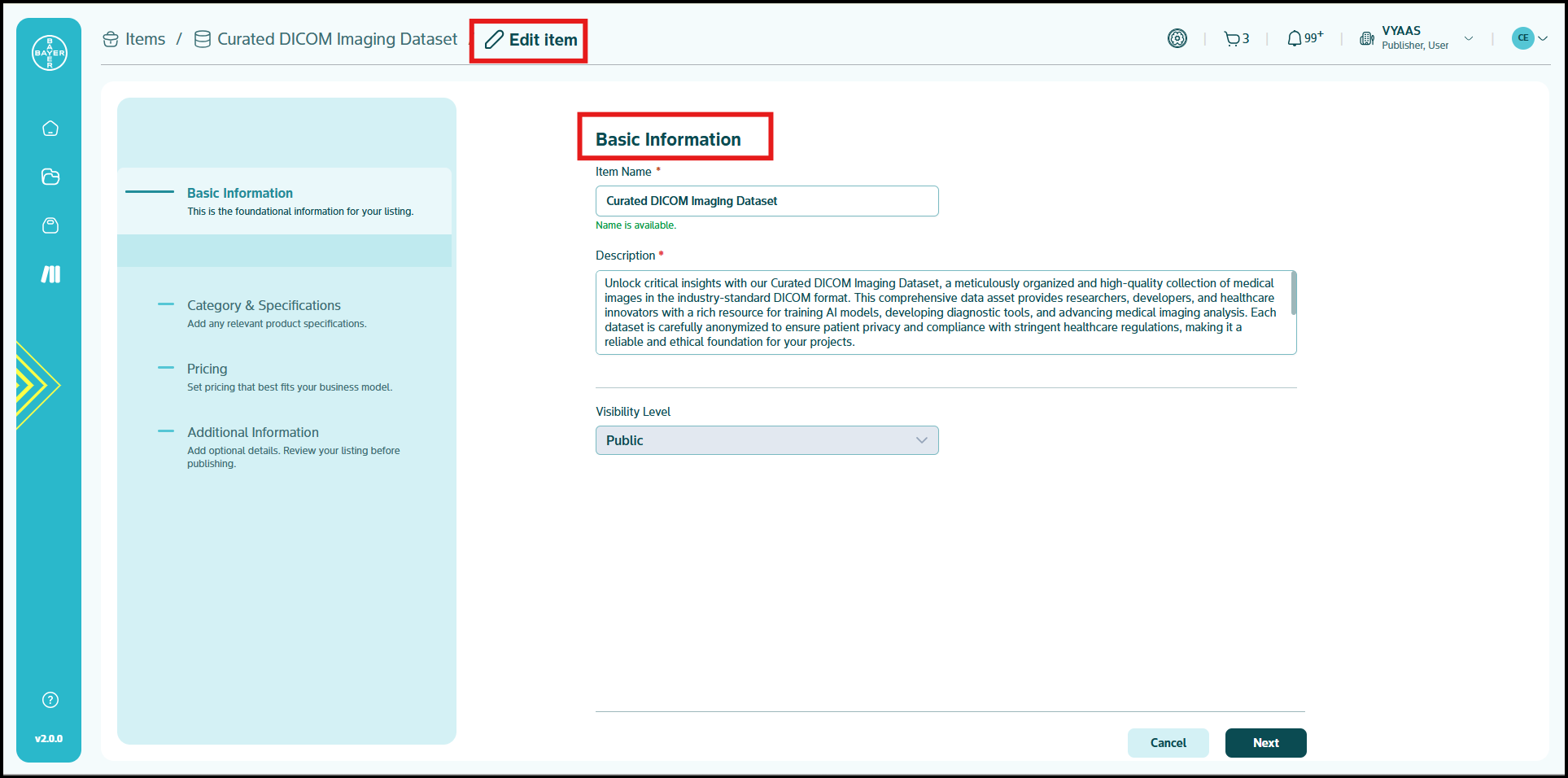
Task: Click the Bayer logo at top left
Action: click(49, 52)
